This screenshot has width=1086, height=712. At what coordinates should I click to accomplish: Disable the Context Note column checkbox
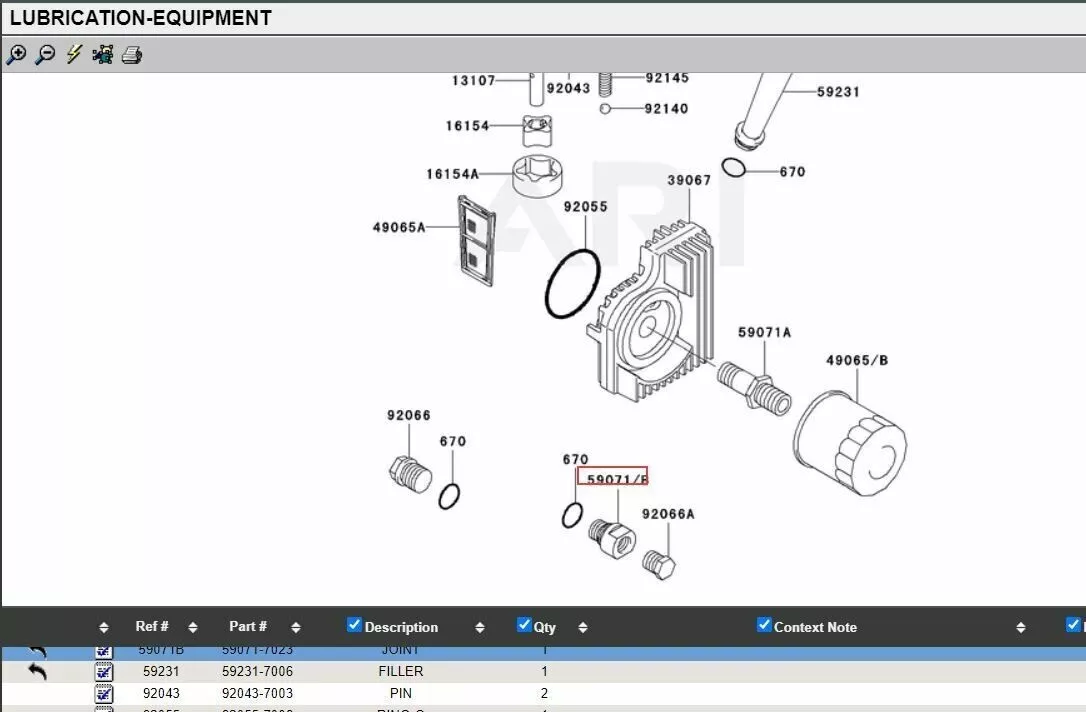click(765, 625)
